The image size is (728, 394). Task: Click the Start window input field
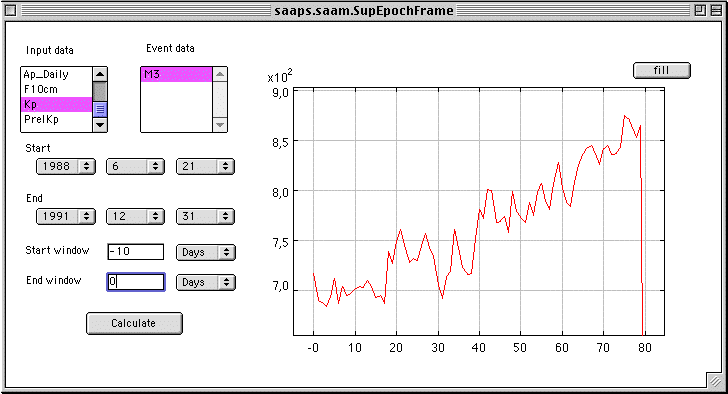(136, 252)
